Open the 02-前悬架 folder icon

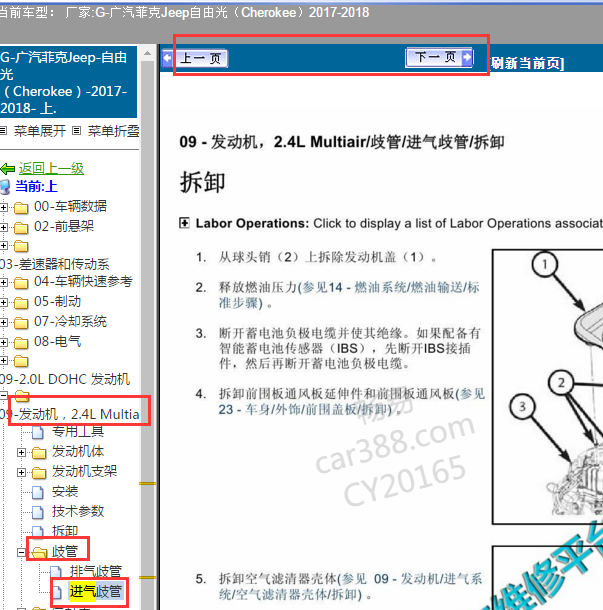pos(21,228)
